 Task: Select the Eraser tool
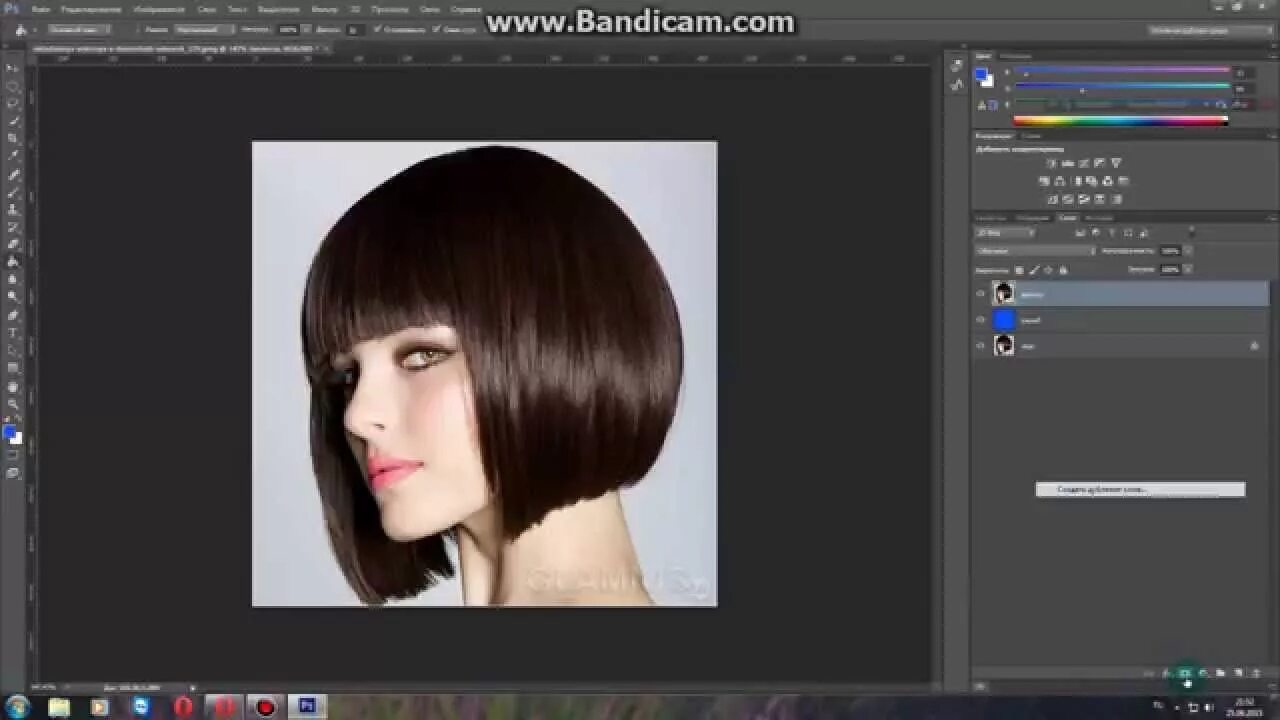[13, 244]
